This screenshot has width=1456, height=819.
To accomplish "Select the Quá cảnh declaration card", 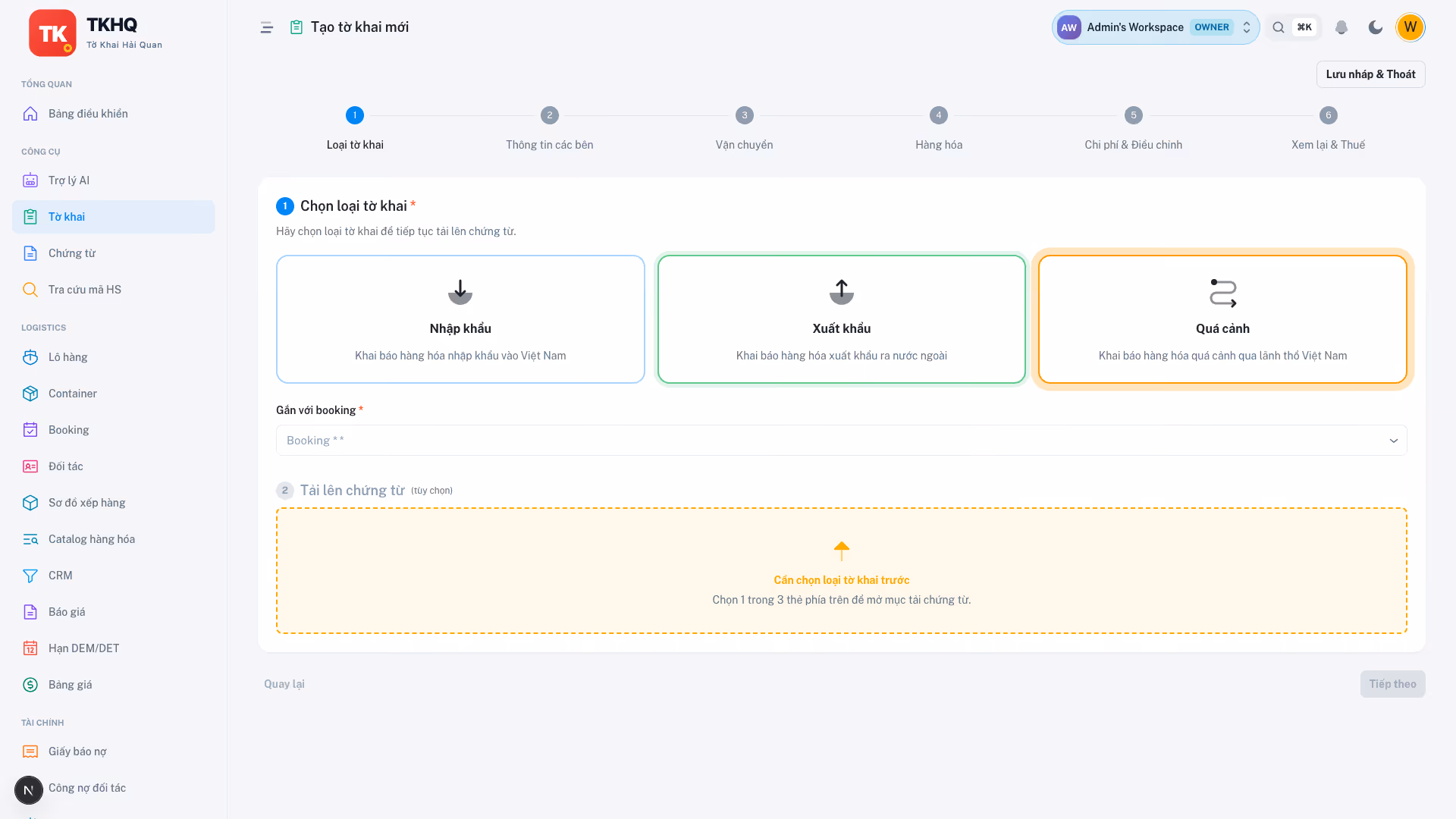I will 1222,319.
